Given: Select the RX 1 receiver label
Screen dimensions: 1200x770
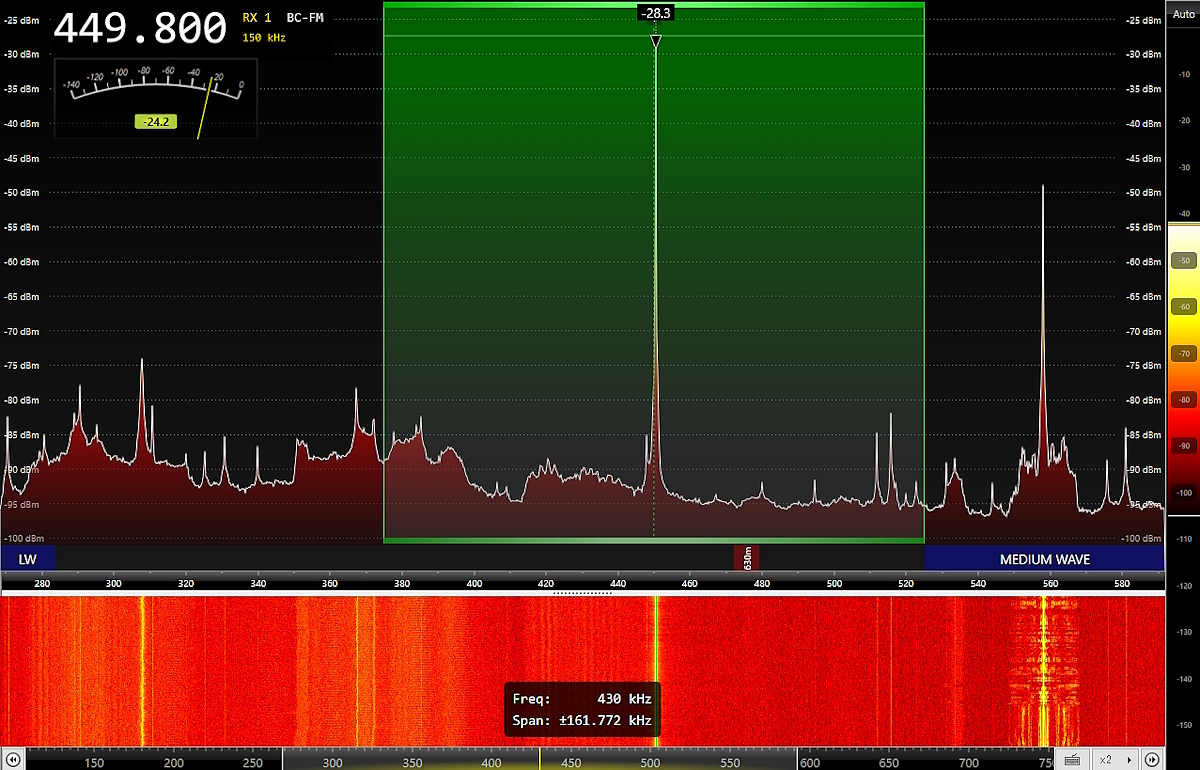Looking at the screenshot, I should point(257,18).
